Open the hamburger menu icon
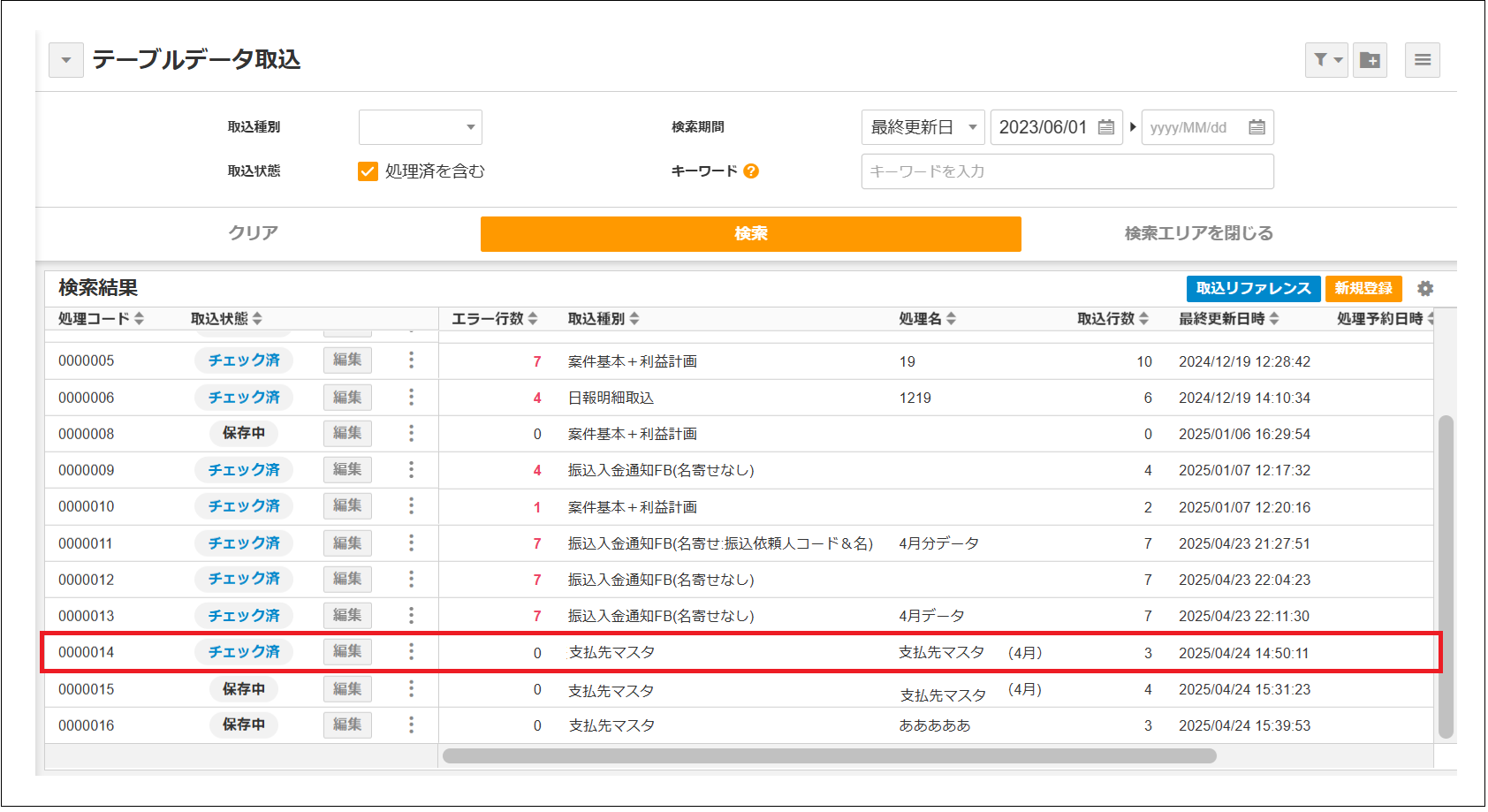Screen dimensions: 1488x812 (1423, 60)
